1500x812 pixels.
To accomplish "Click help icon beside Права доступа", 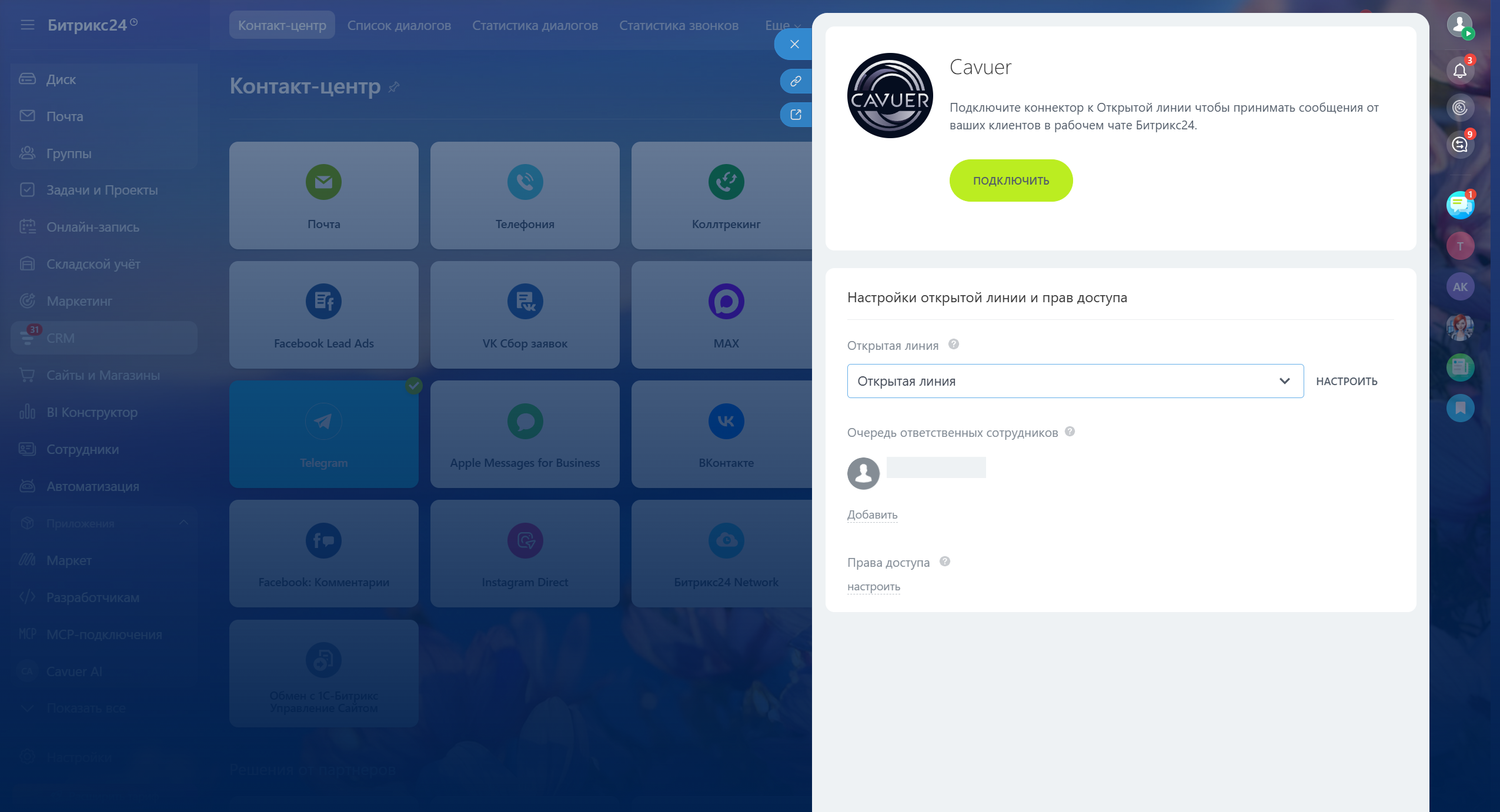I will point(944,562).
